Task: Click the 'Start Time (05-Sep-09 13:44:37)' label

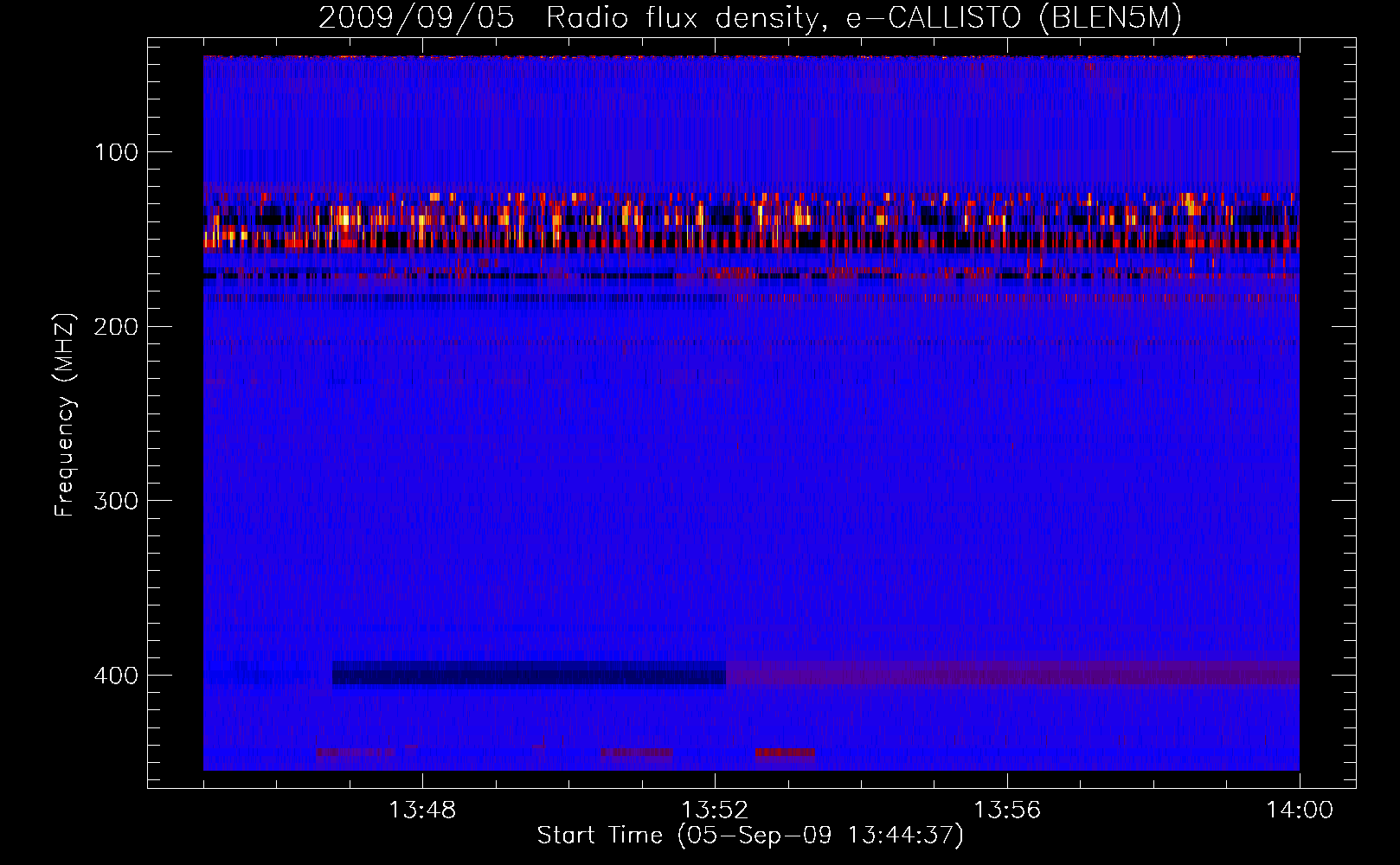Action: pos(750,836)
